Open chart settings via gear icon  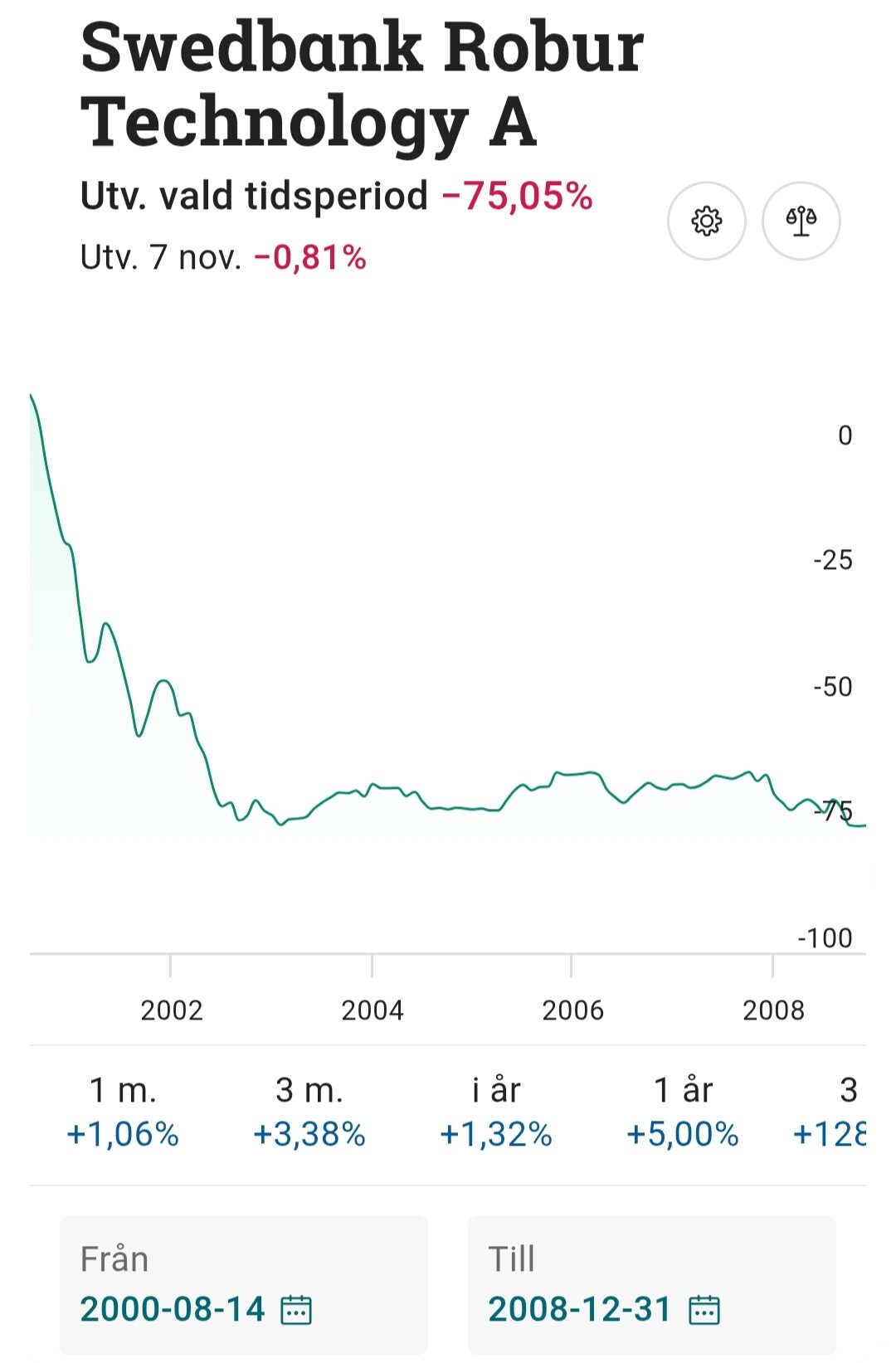pyautogui.click(x=706, y=221)
